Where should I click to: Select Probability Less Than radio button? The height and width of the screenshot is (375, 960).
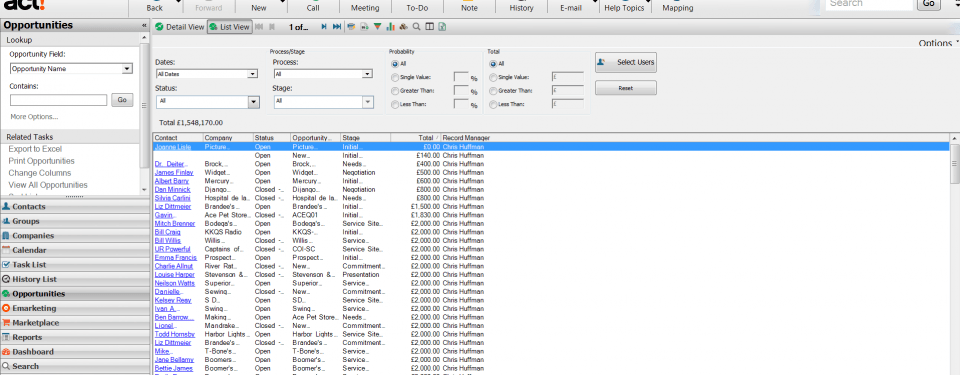(x=394, y=104)
